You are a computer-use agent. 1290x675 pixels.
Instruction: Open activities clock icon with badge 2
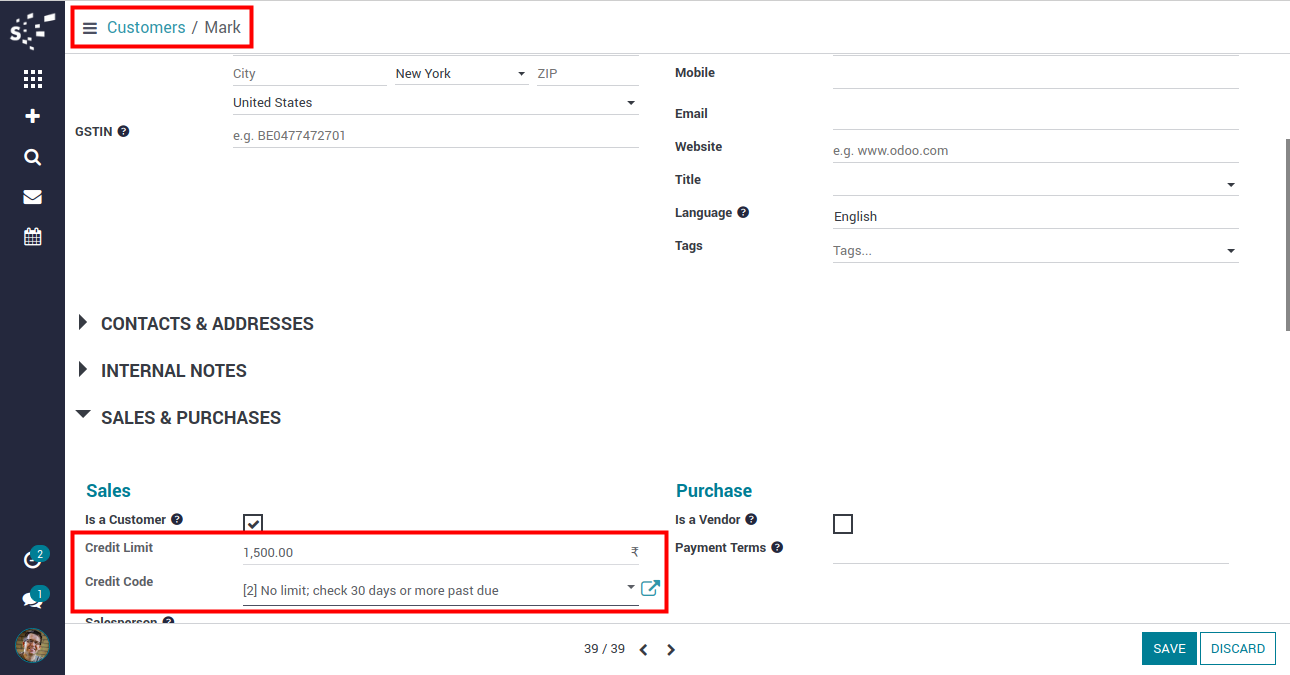[32, 560]
